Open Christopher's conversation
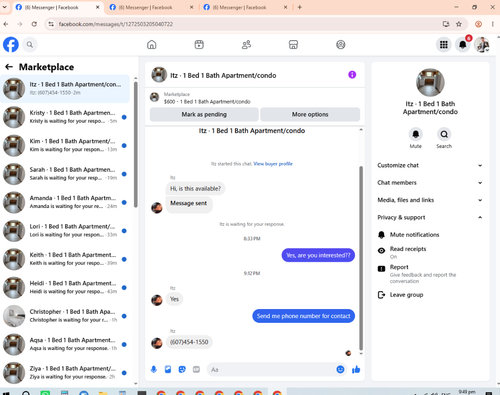Viewport: 500px width, 395px height. (x=65, y=316)
